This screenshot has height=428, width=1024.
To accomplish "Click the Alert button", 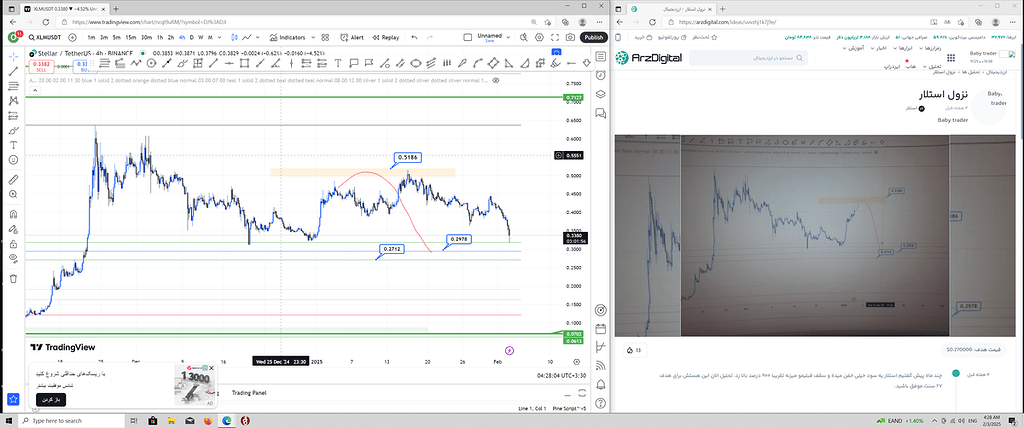I will click(x=352, y=37).
